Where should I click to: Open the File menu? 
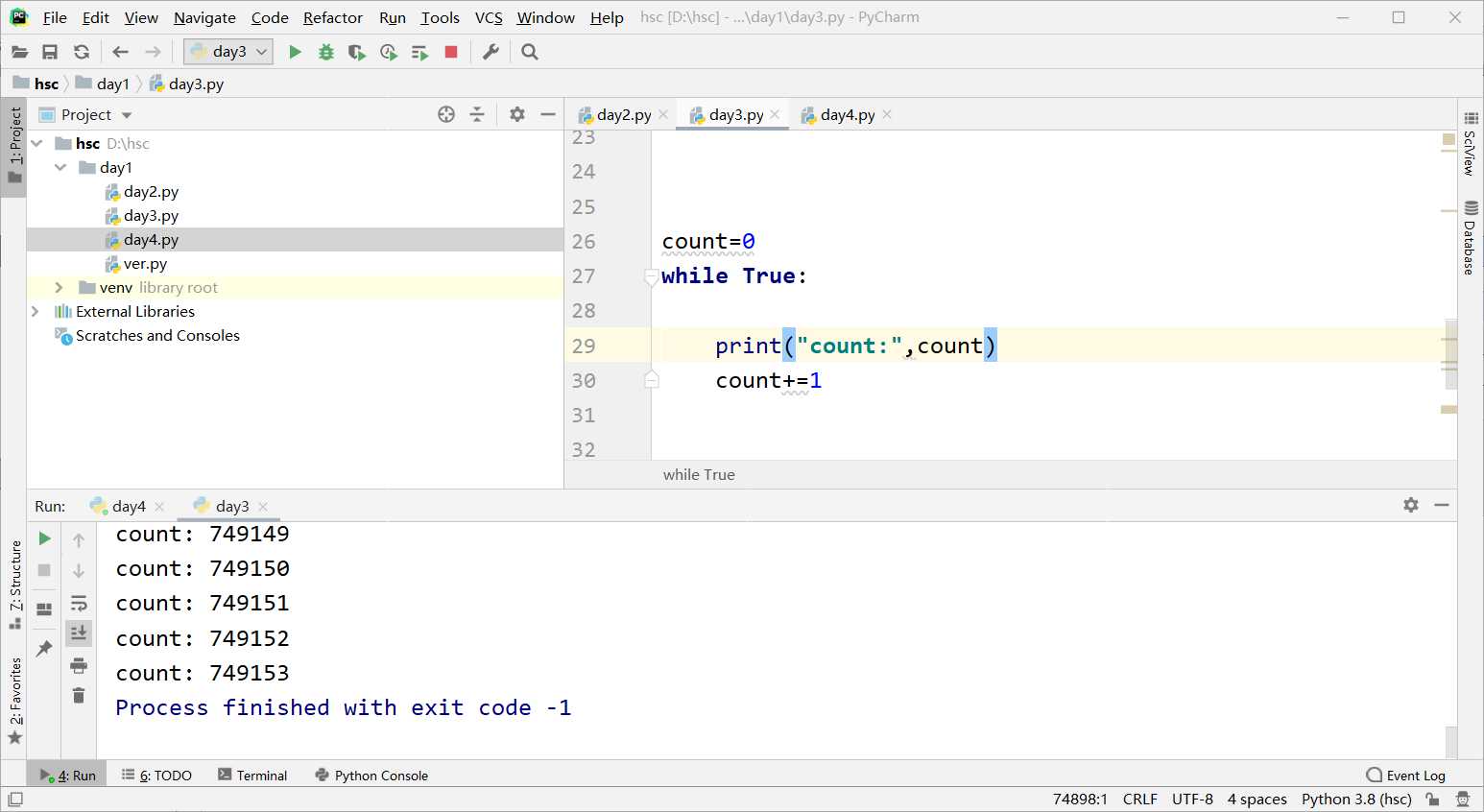(55, 17)
